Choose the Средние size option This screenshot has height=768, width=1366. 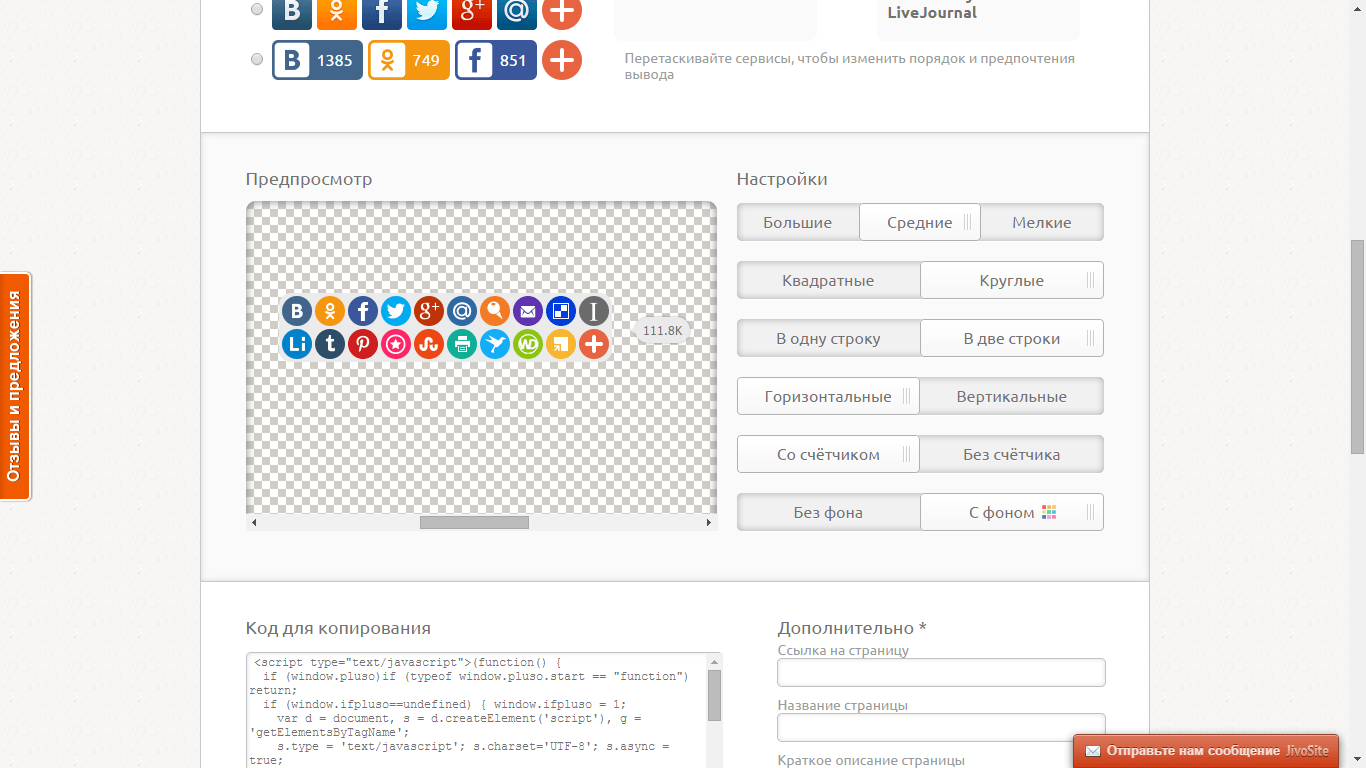point(920,222)
